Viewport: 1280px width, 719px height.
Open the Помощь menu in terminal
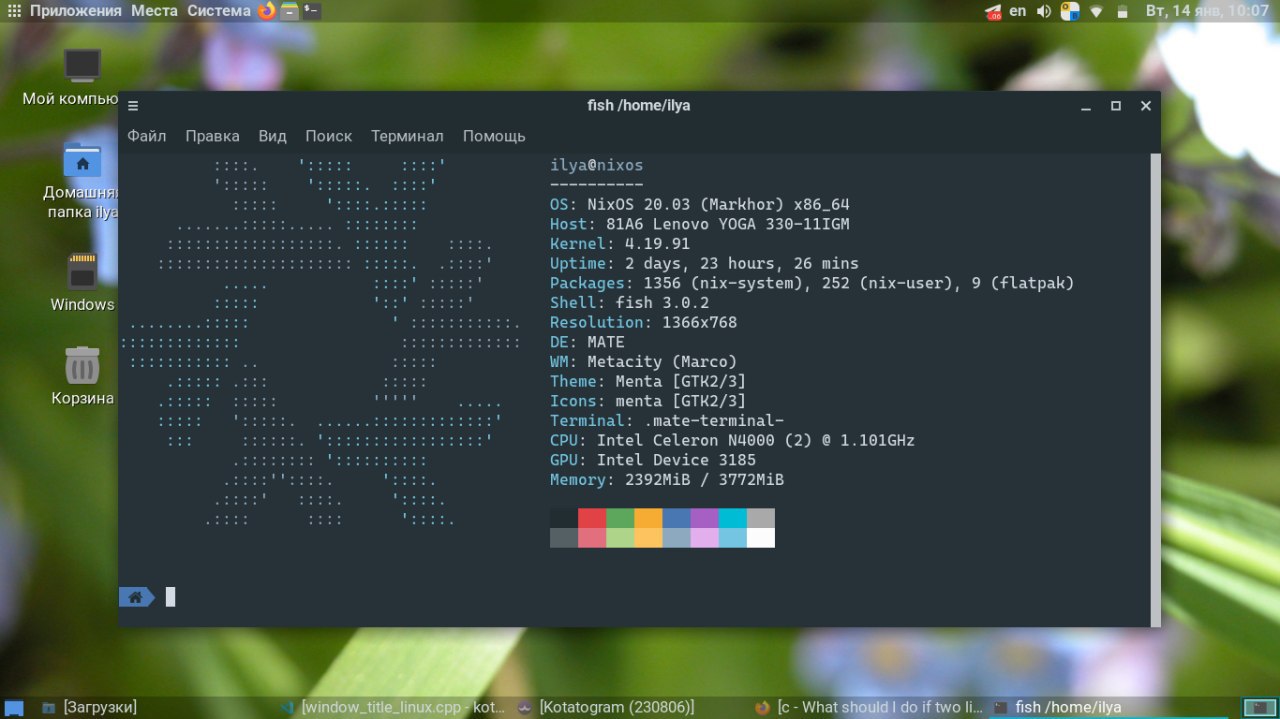pos(494,136)
